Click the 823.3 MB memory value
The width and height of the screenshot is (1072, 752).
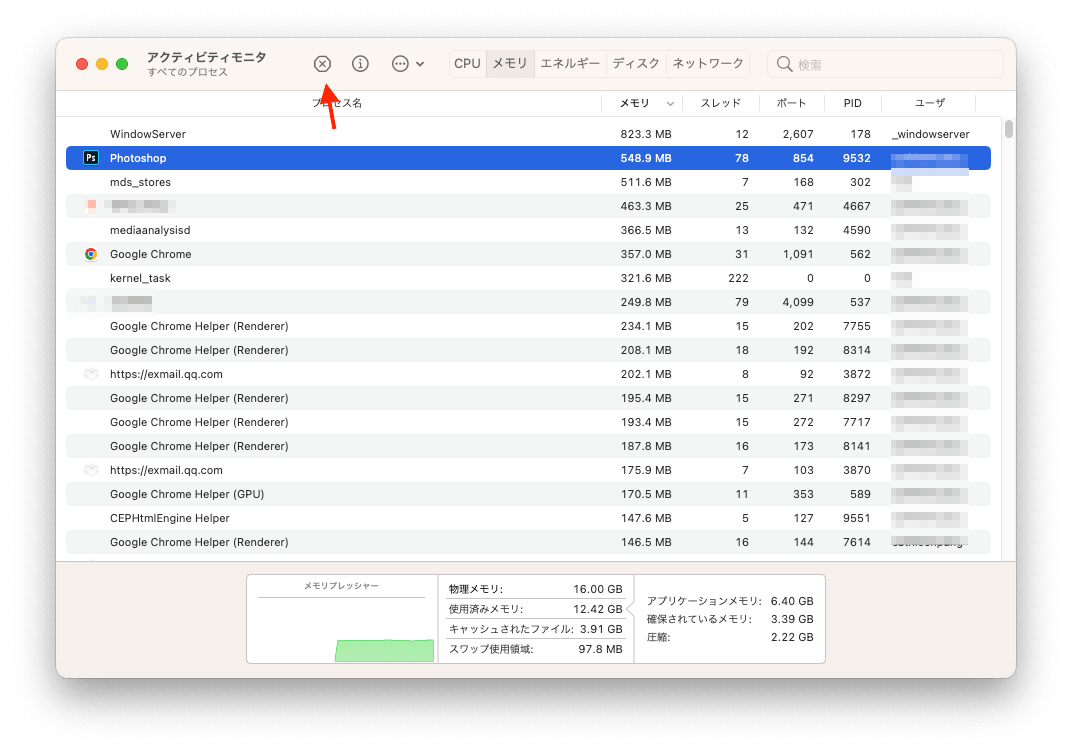pos(646,134)
